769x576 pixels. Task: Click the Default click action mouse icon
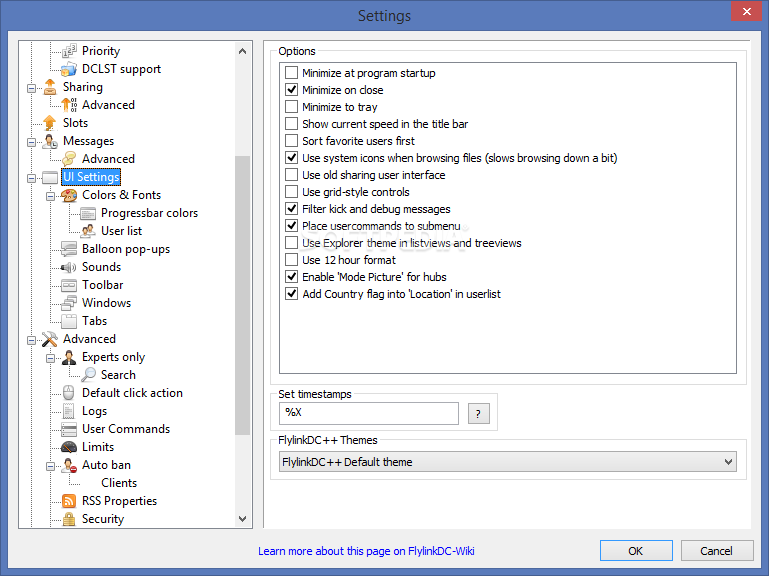(69, 393)
